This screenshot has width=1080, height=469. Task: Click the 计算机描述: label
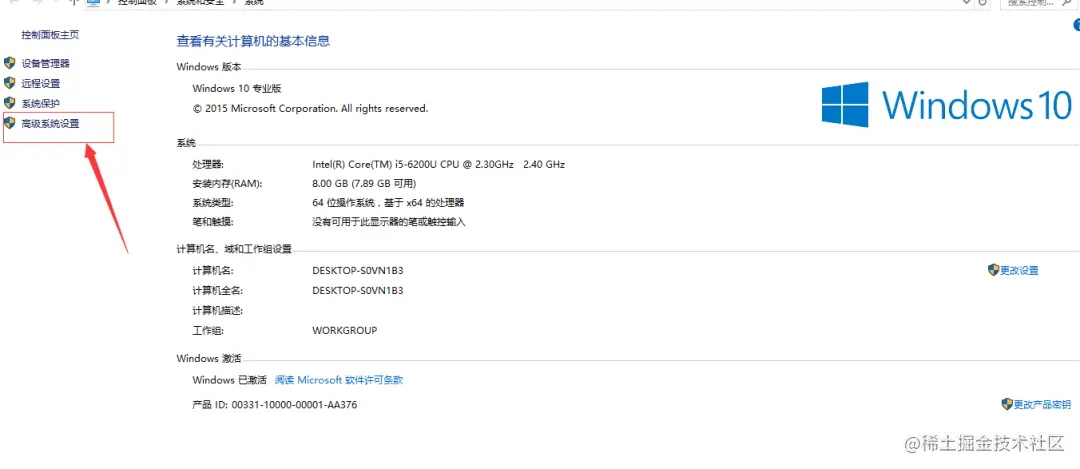[218, 311]
